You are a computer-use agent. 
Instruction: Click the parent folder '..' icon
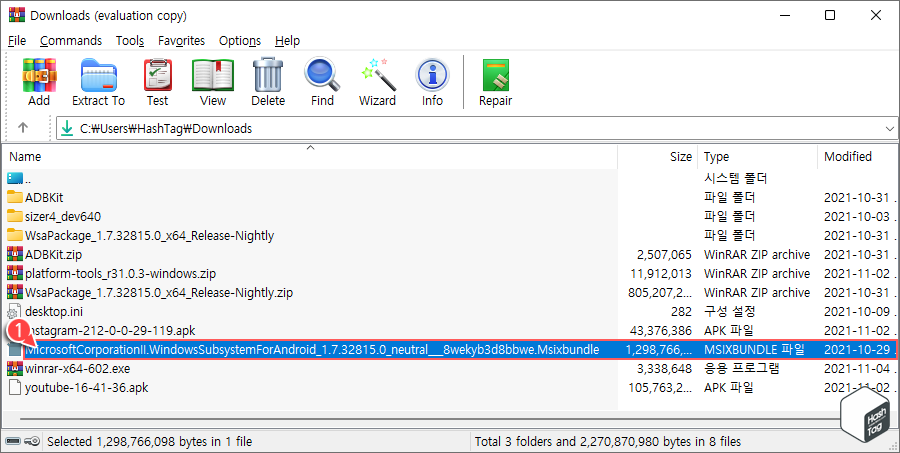pos(15,178)
